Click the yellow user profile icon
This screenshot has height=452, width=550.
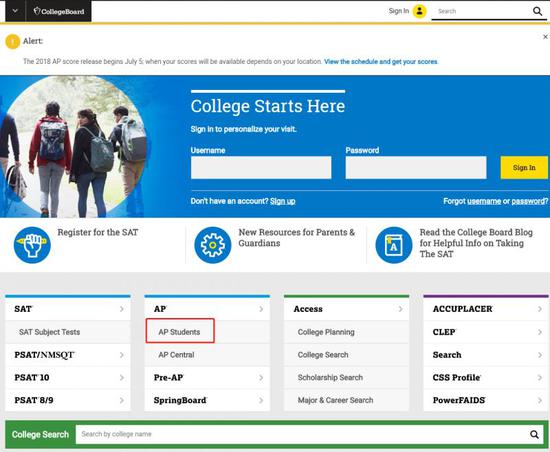(x=419, y=11)
